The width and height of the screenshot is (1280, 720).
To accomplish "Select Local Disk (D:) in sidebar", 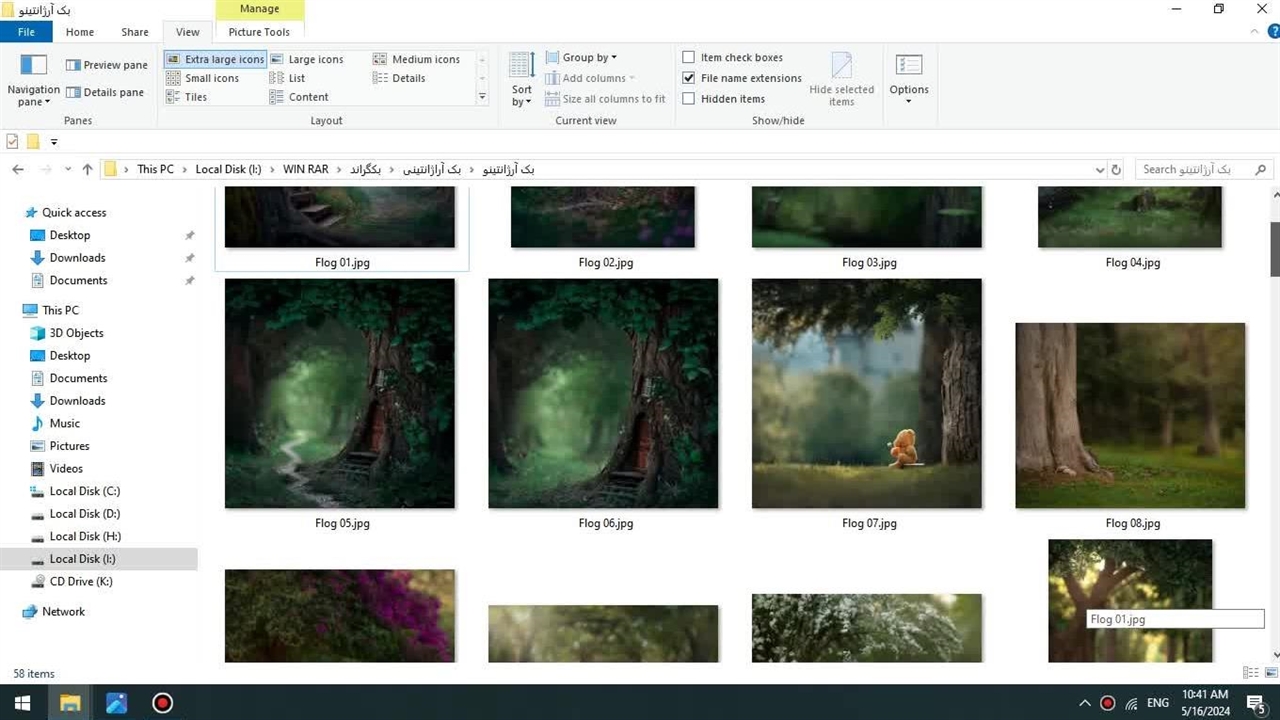I will (84, 514).
